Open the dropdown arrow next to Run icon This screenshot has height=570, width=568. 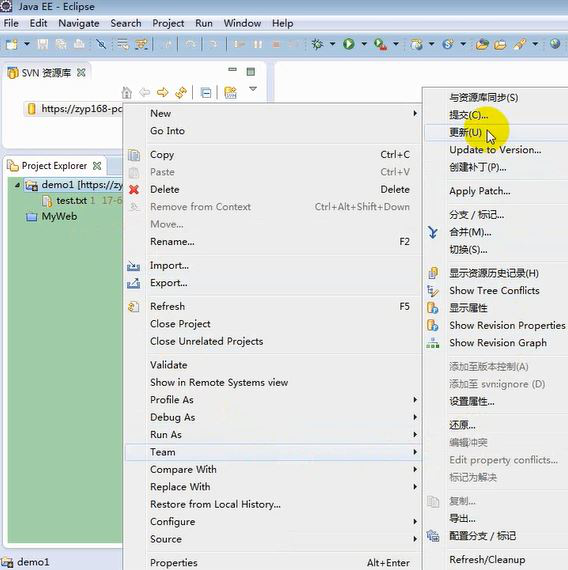click(364, 44)
